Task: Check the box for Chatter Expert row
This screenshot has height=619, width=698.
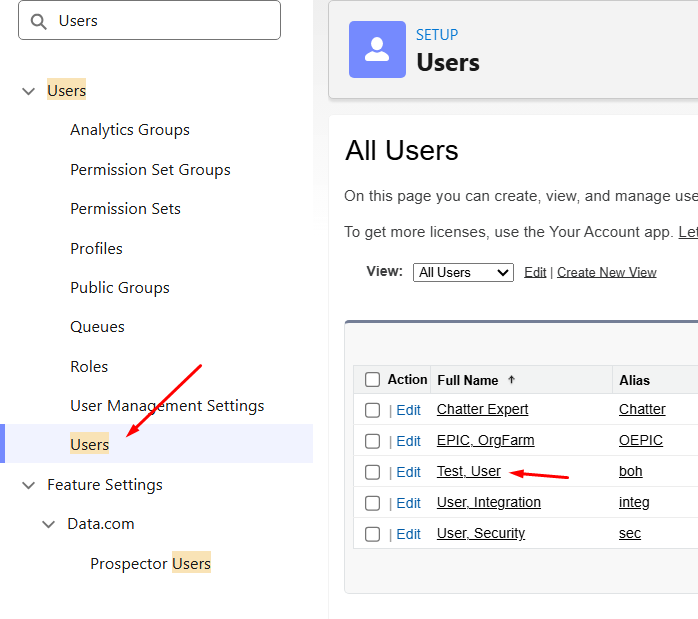Action: 373,410
